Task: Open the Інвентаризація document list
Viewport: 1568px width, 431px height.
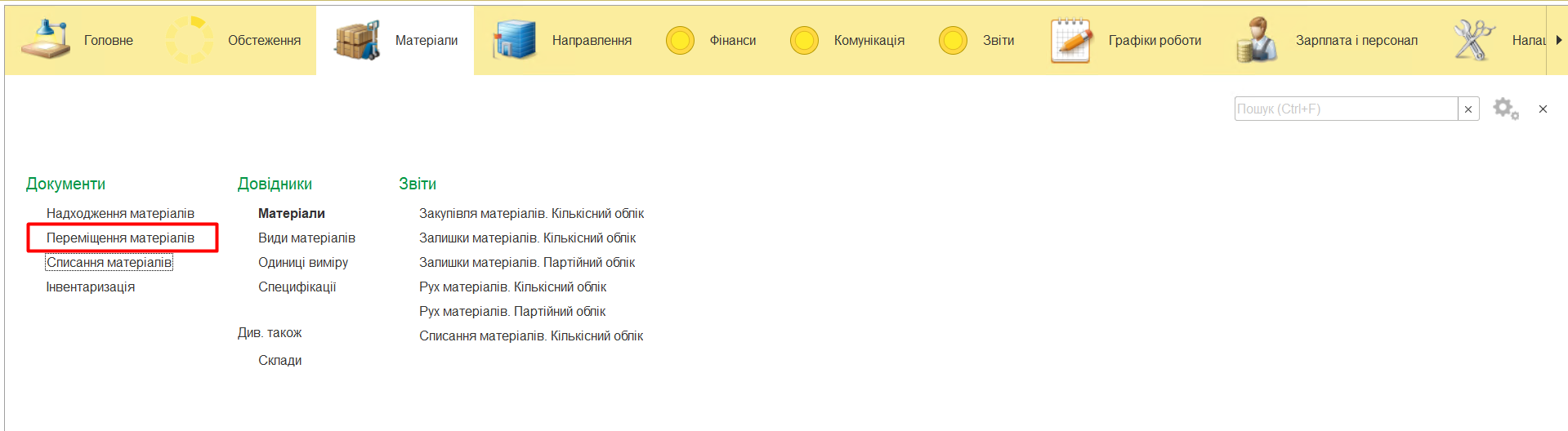Action: (91, 287)
